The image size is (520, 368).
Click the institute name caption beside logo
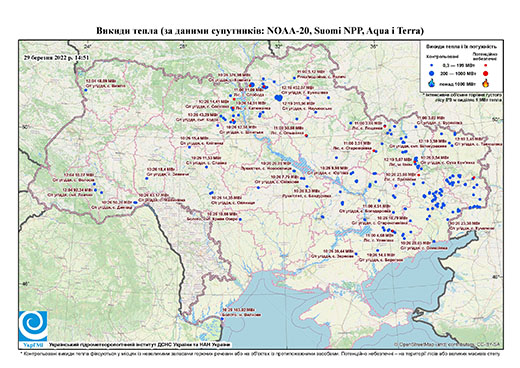[139, 345]
